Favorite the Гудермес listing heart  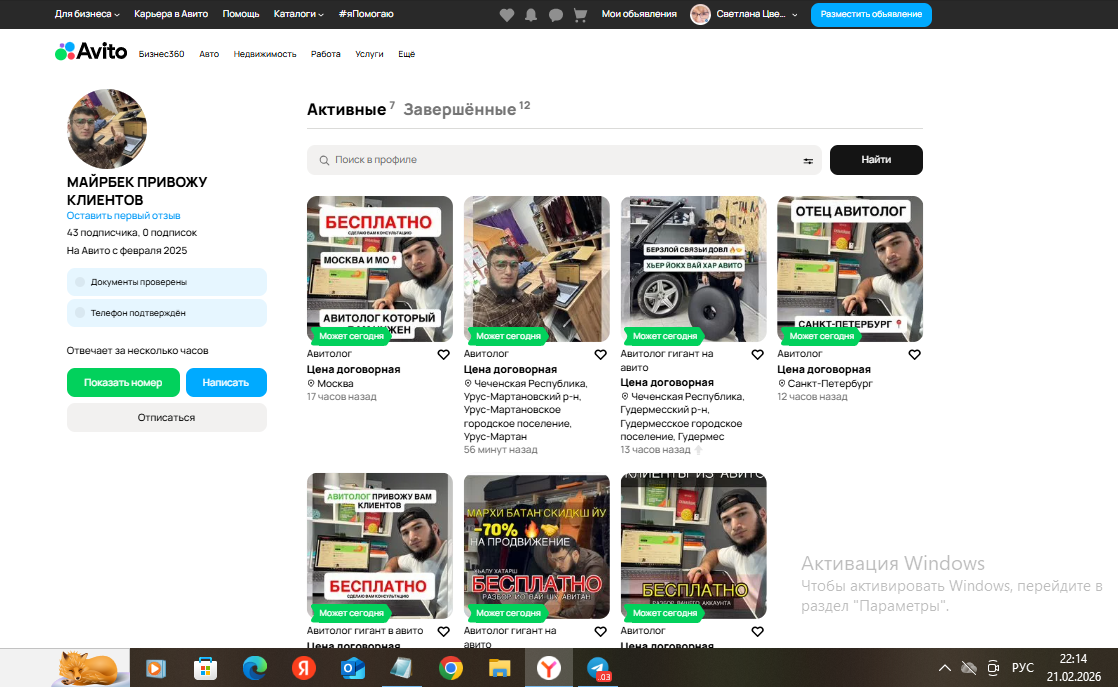point(757,354)
